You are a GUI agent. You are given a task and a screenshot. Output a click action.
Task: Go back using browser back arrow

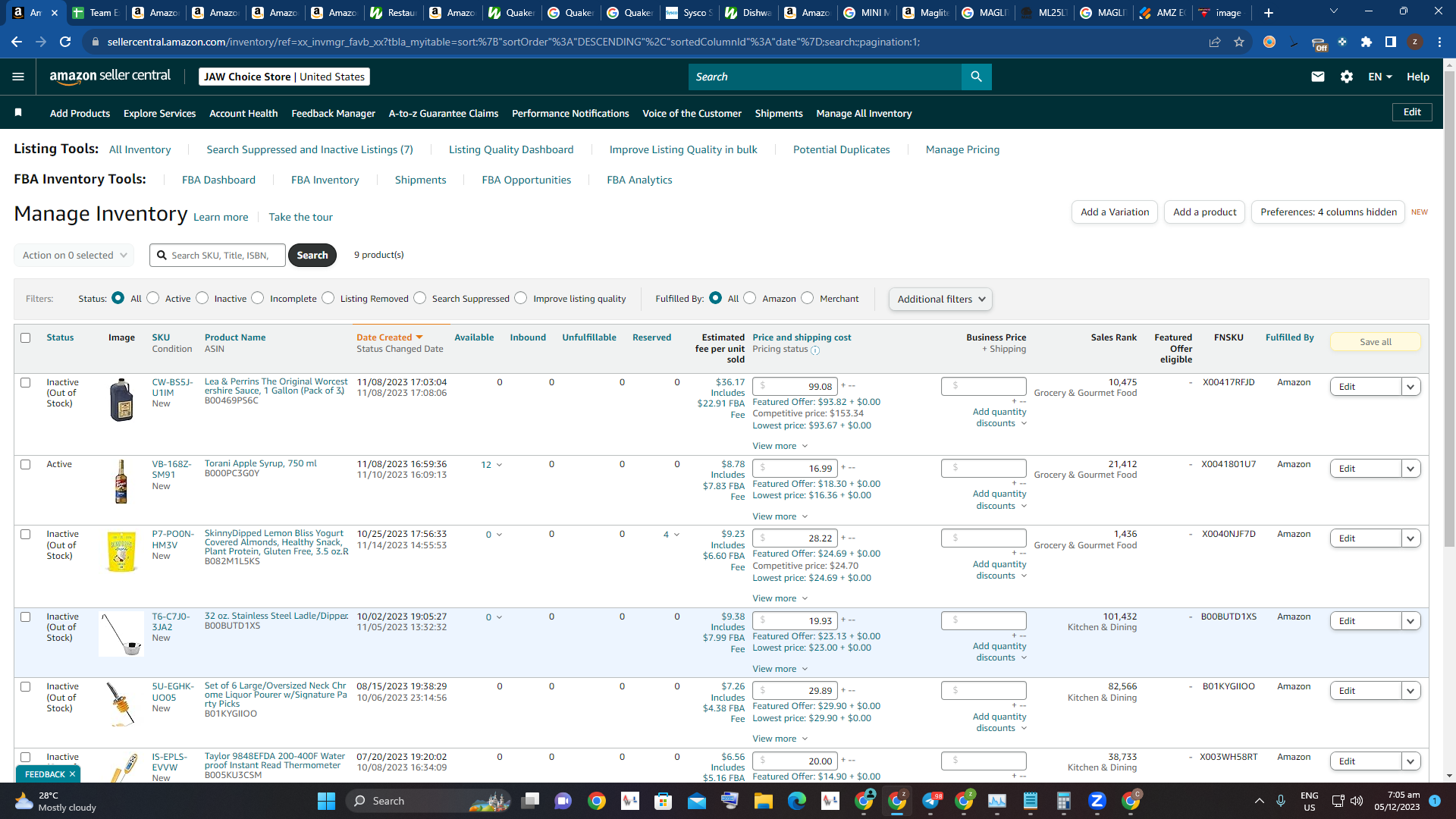[x=17, y=42]
